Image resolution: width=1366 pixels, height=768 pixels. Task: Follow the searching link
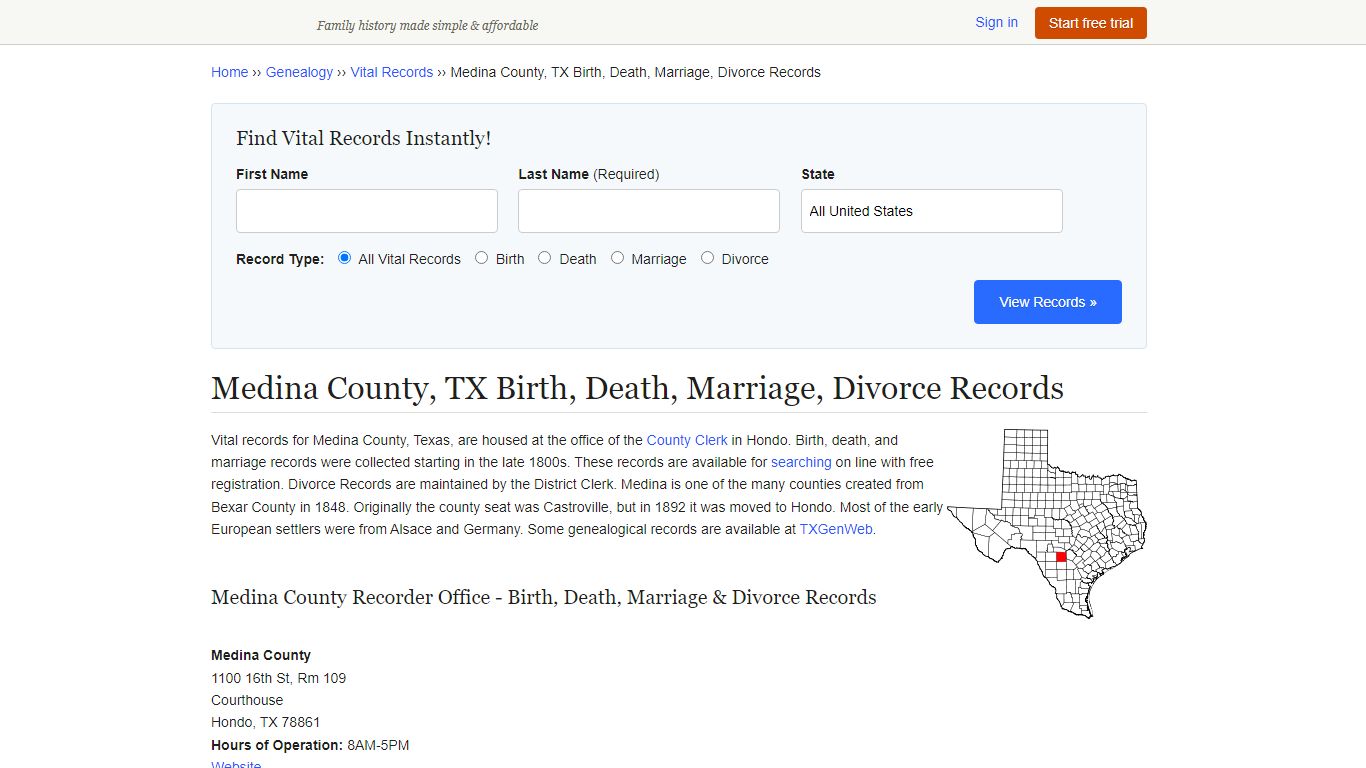point(801,462)
